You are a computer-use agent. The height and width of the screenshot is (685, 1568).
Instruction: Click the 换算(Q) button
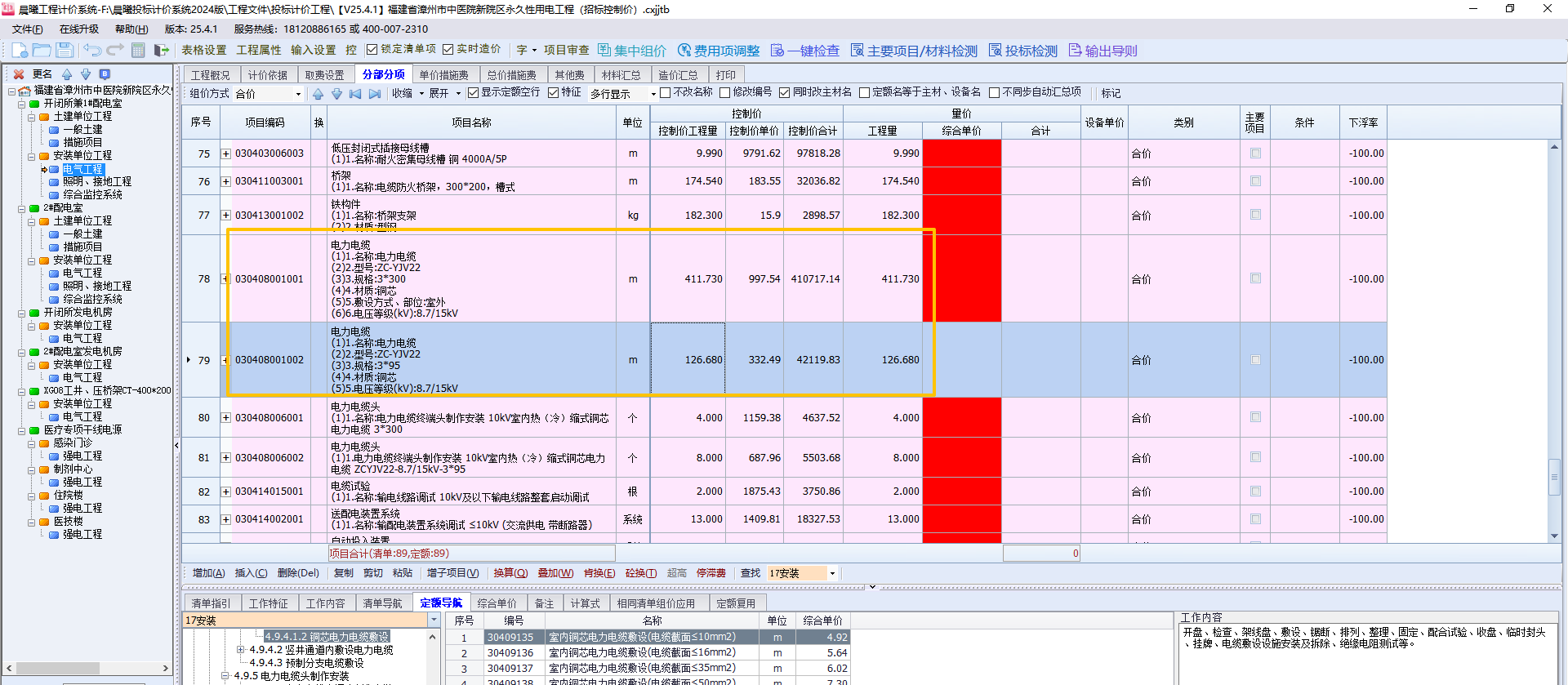(510, 573)
